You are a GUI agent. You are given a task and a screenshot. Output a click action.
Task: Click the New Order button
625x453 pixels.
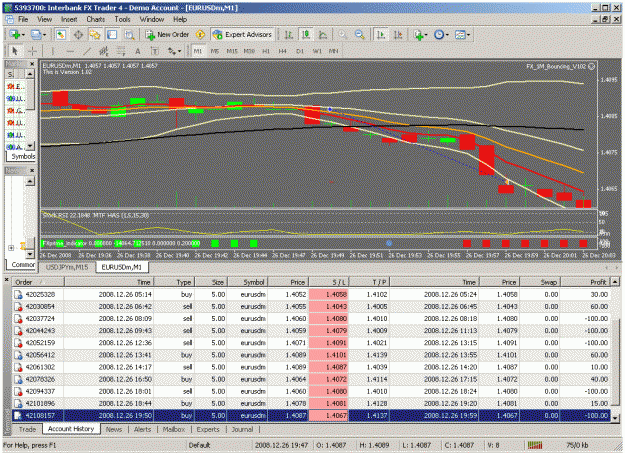167,35
